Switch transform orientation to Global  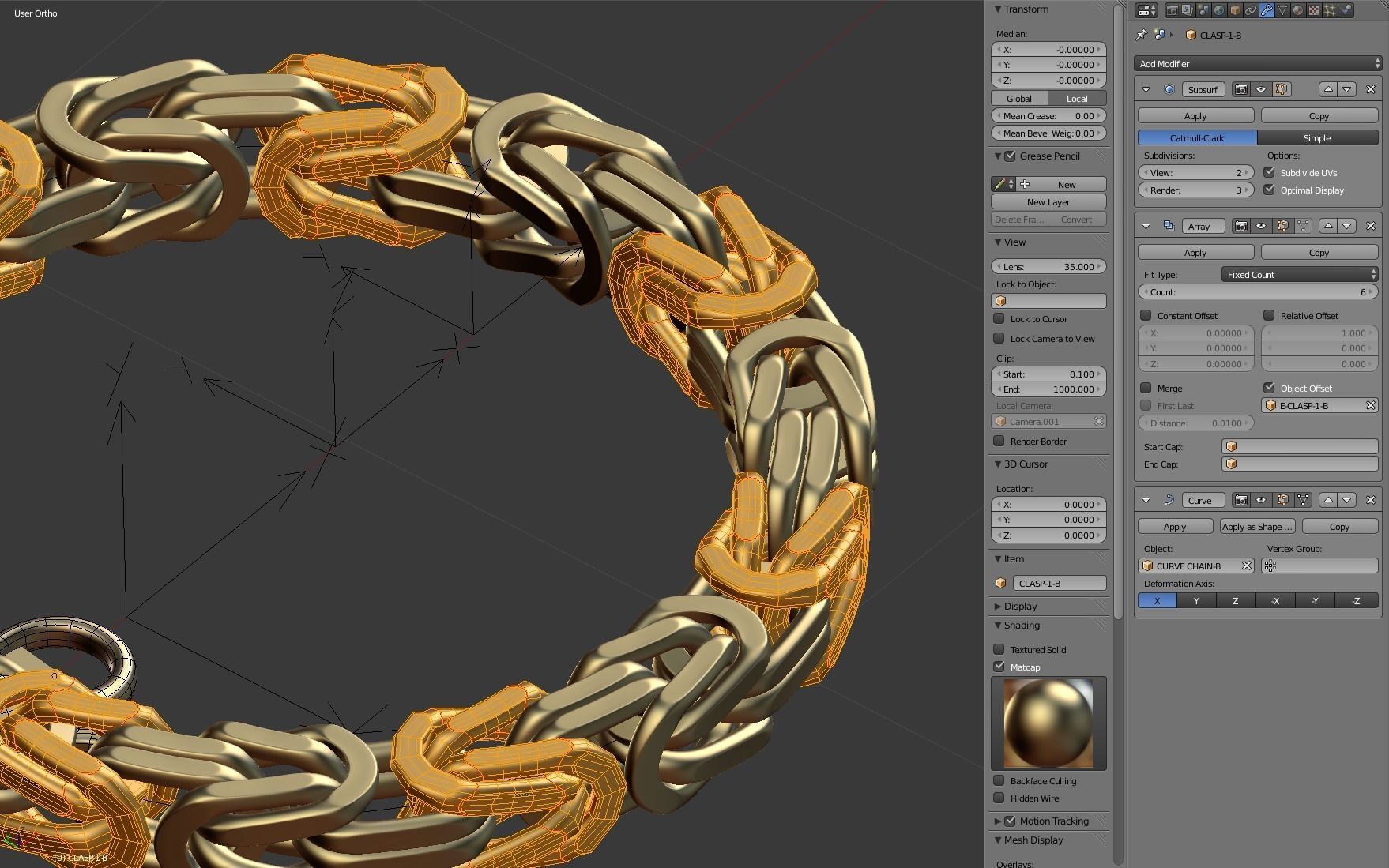(x=1019, y=98)
